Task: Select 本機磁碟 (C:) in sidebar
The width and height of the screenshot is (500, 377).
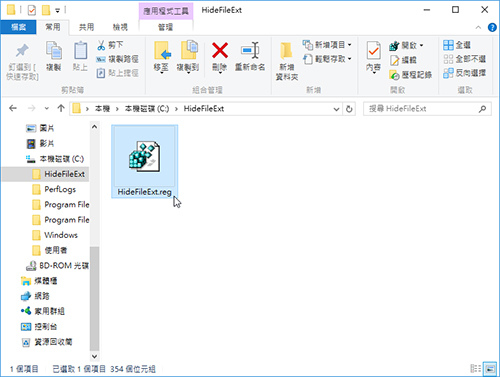Action: pos(55,159)
